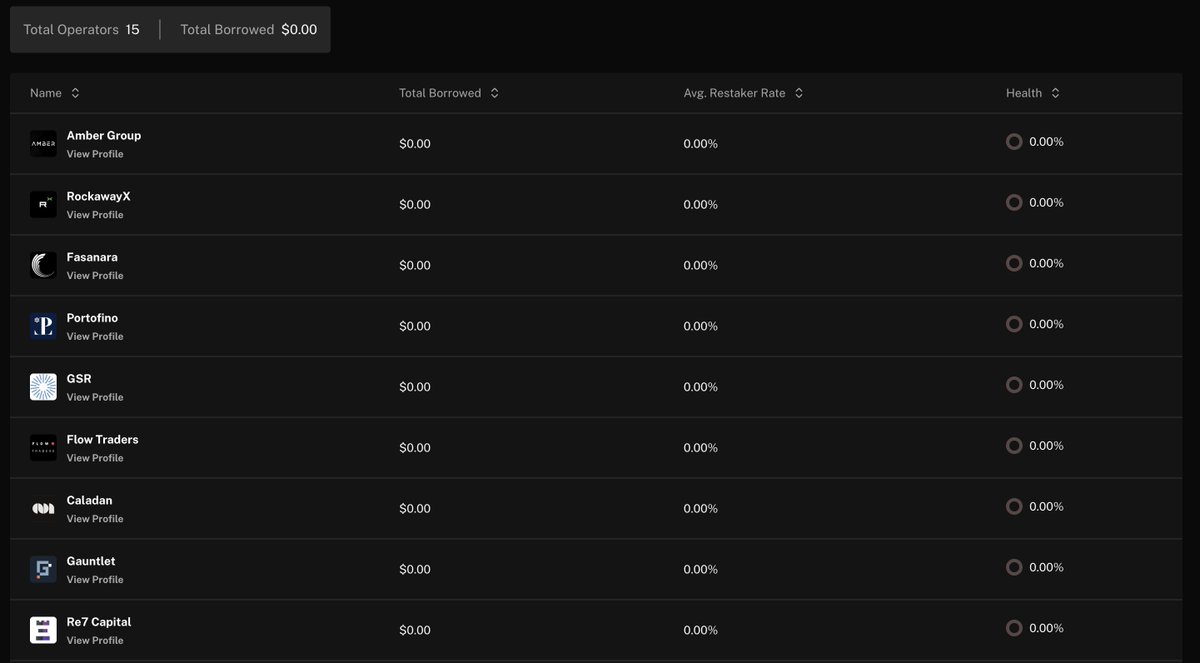Image resolution: width=1200 pixels, height=663 pixels.
Task: Click Caladan's health ring indicator
Action: coord(1014,507)
